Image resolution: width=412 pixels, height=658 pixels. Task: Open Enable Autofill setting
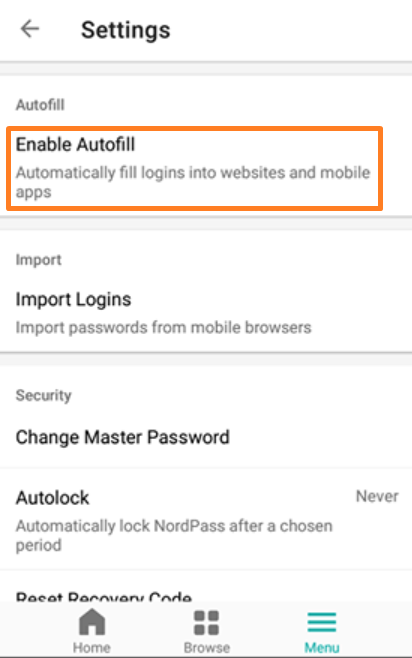[194, 168]
